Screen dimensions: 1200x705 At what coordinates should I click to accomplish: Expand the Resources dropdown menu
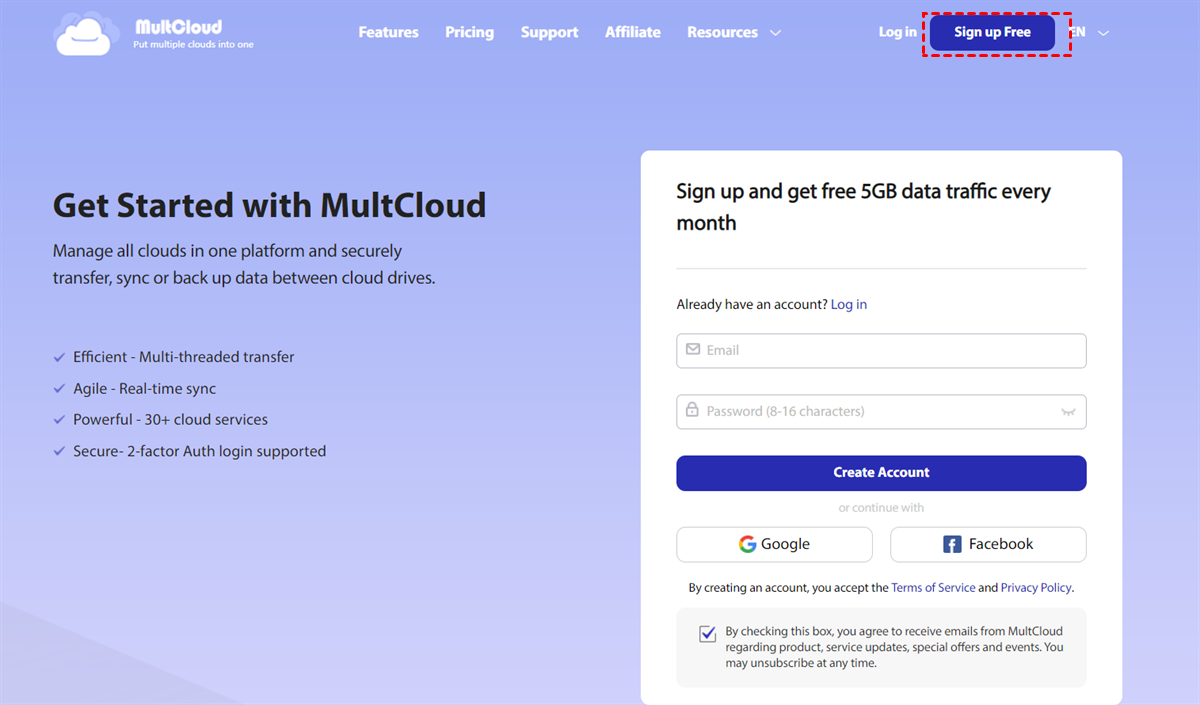click(734, 32)
